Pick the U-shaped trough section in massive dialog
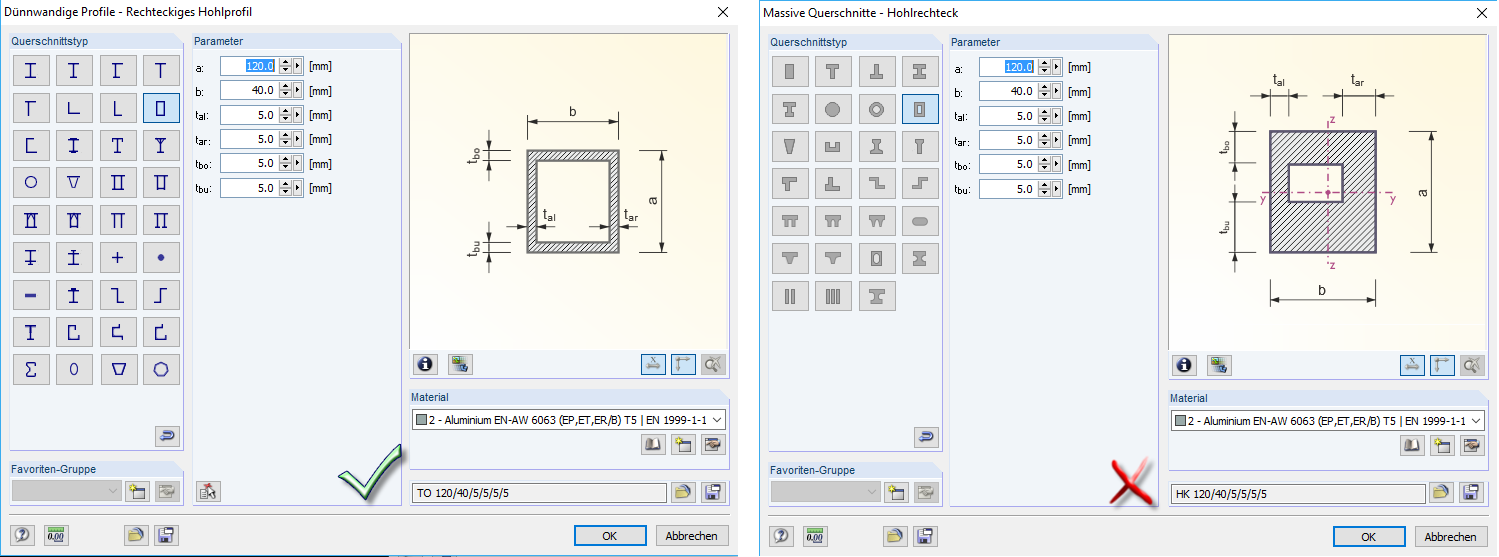Viewport: 1499px width, 557px height. [x=833, y=146]
